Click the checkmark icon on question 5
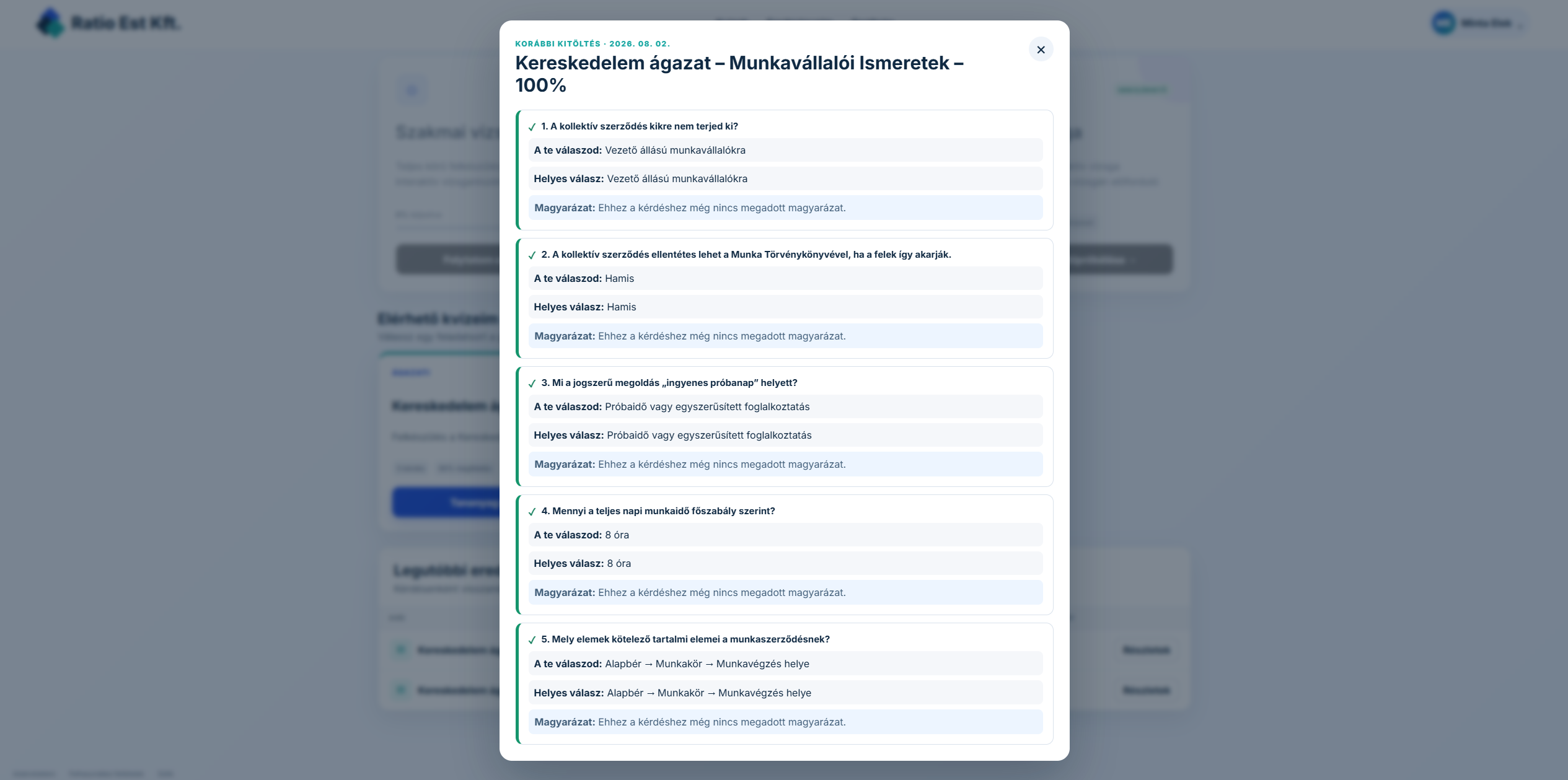1568x780 pixels. (532, 640)
